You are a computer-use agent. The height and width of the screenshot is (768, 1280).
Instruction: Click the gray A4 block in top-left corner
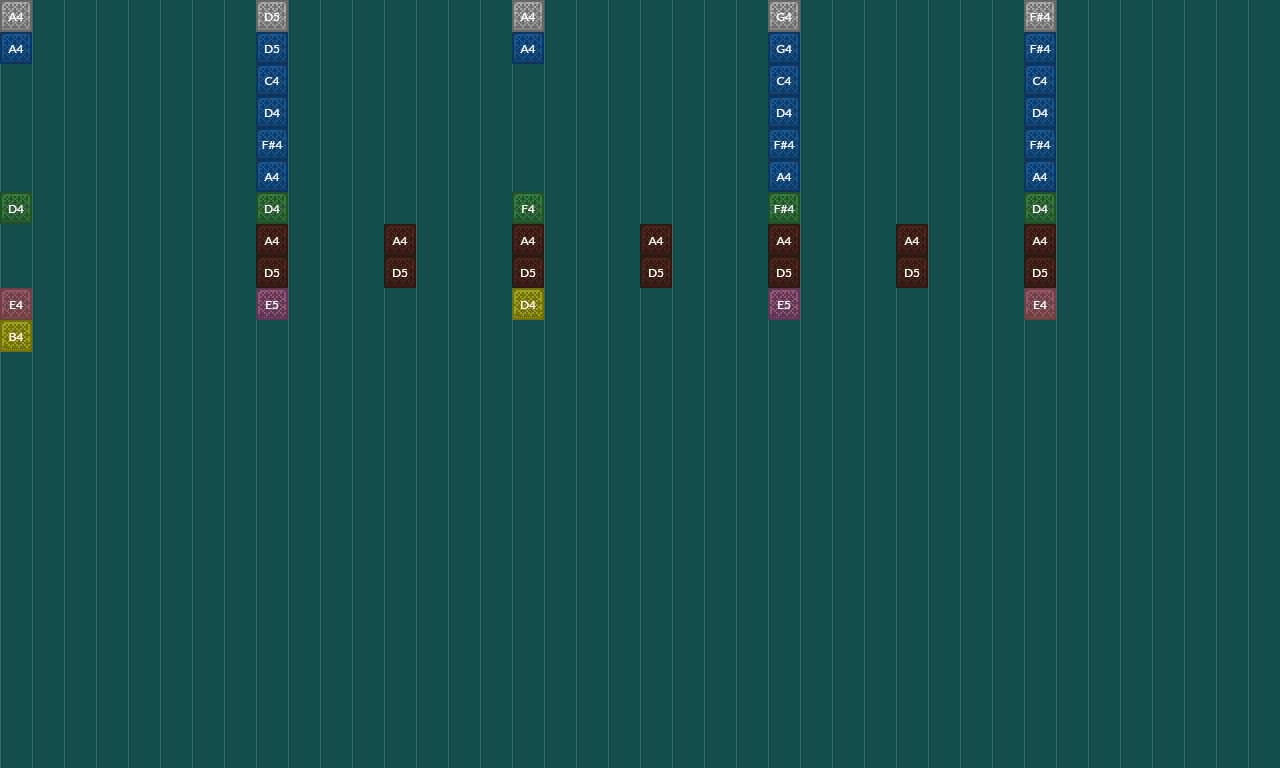(x=16, y=17)
